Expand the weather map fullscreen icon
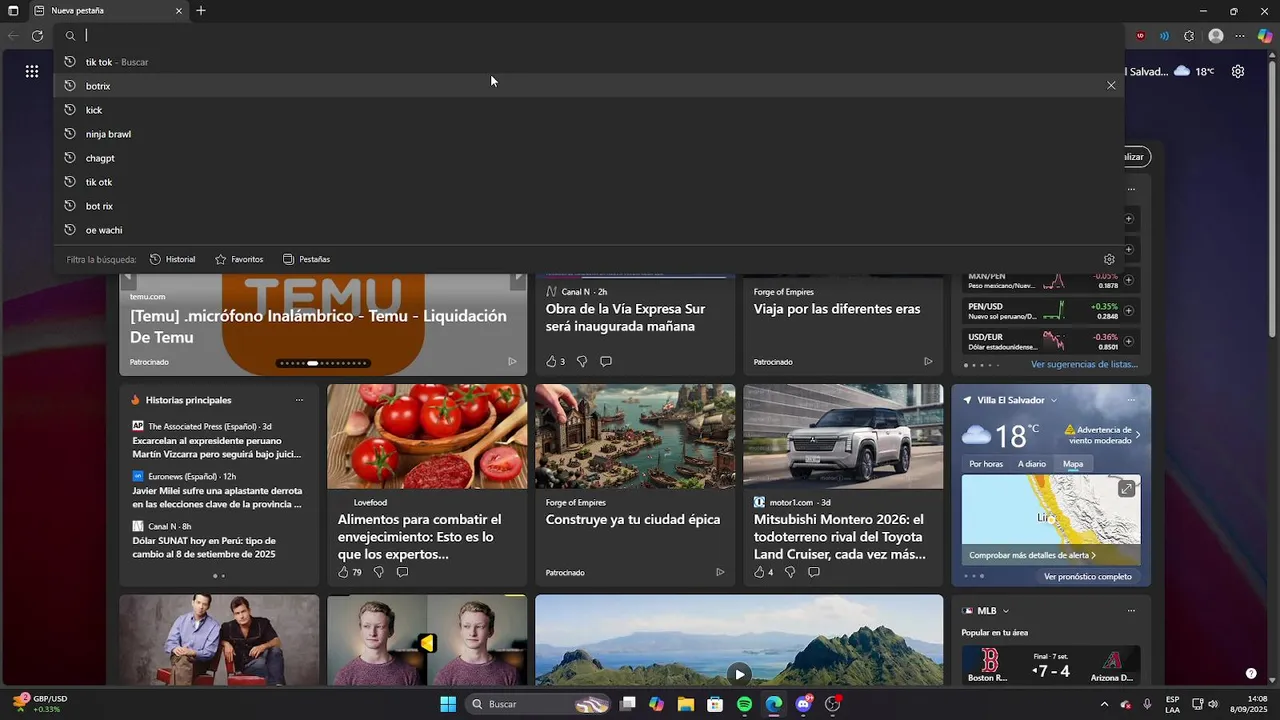Screen dimensions: 1280x720 (x=1127, y=488)
